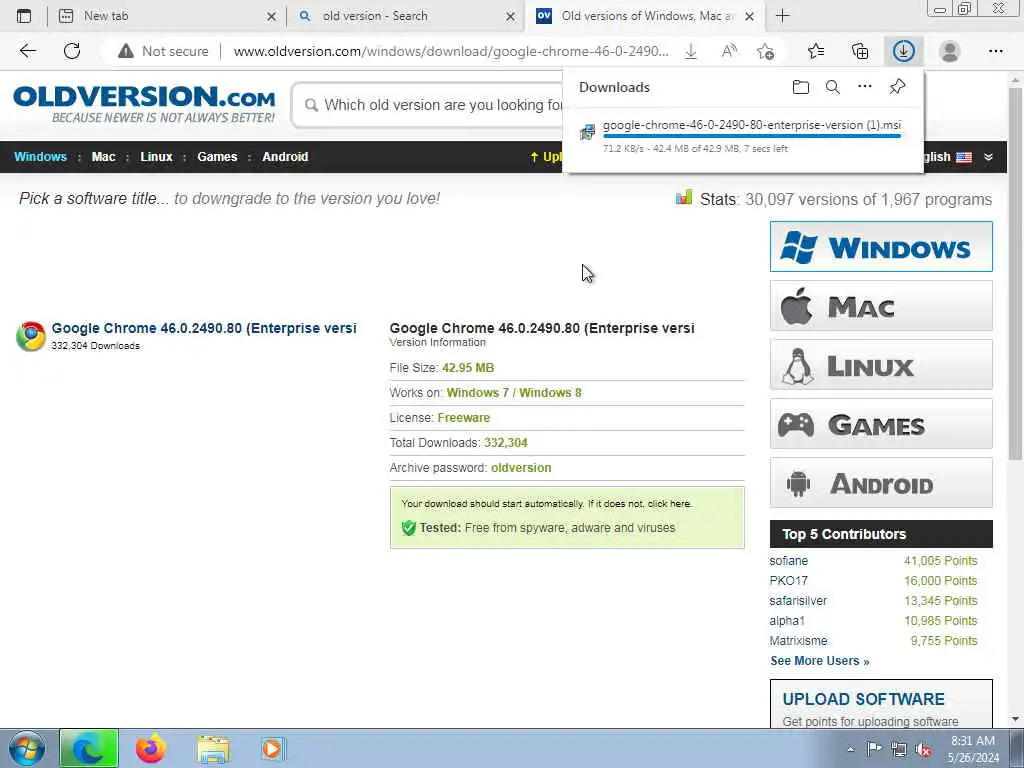Open File Explorer from the taskbar
The image size is (1024, 768).
tap(214, 749)
